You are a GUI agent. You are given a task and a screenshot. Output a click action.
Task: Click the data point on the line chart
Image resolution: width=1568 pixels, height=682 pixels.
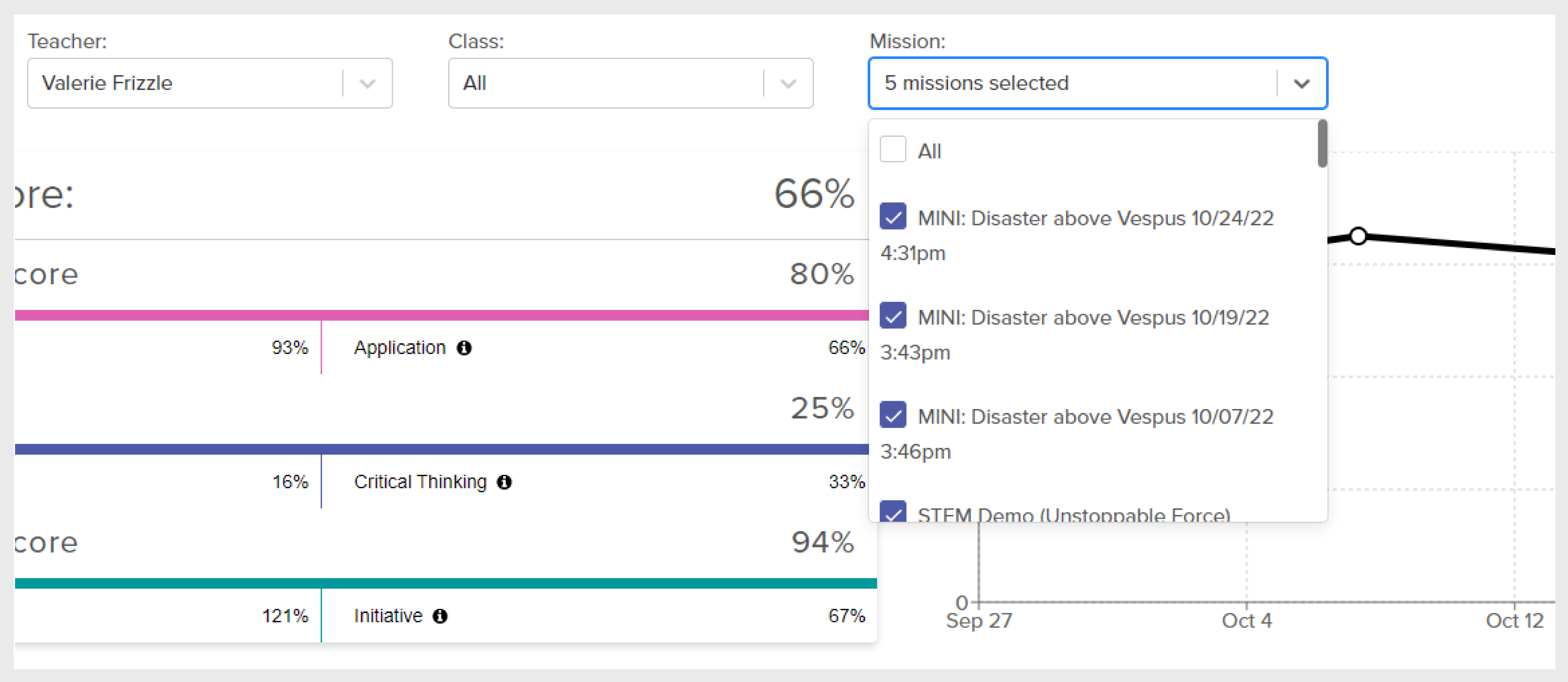(1358, 236)
